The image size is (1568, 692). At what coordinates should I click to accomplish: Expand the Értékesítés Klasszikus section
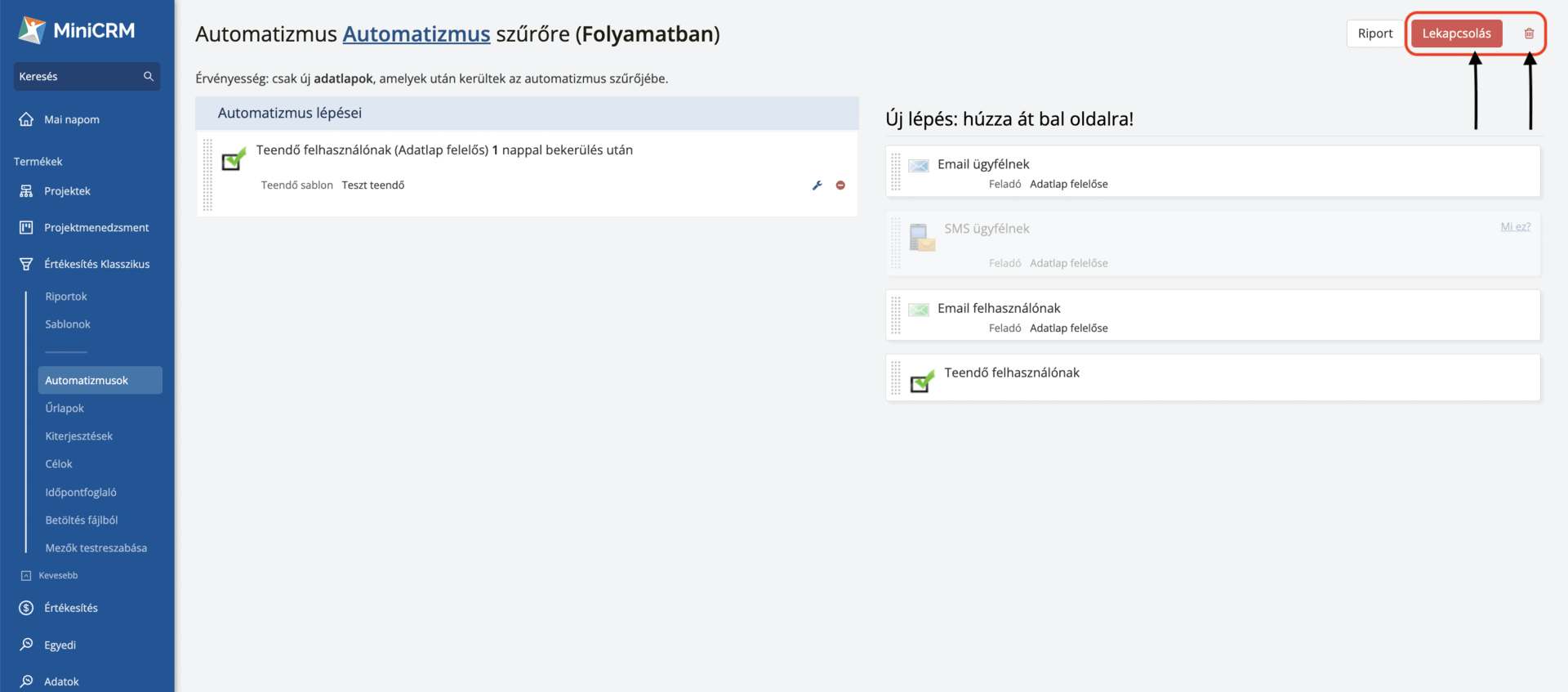point(96,264)
